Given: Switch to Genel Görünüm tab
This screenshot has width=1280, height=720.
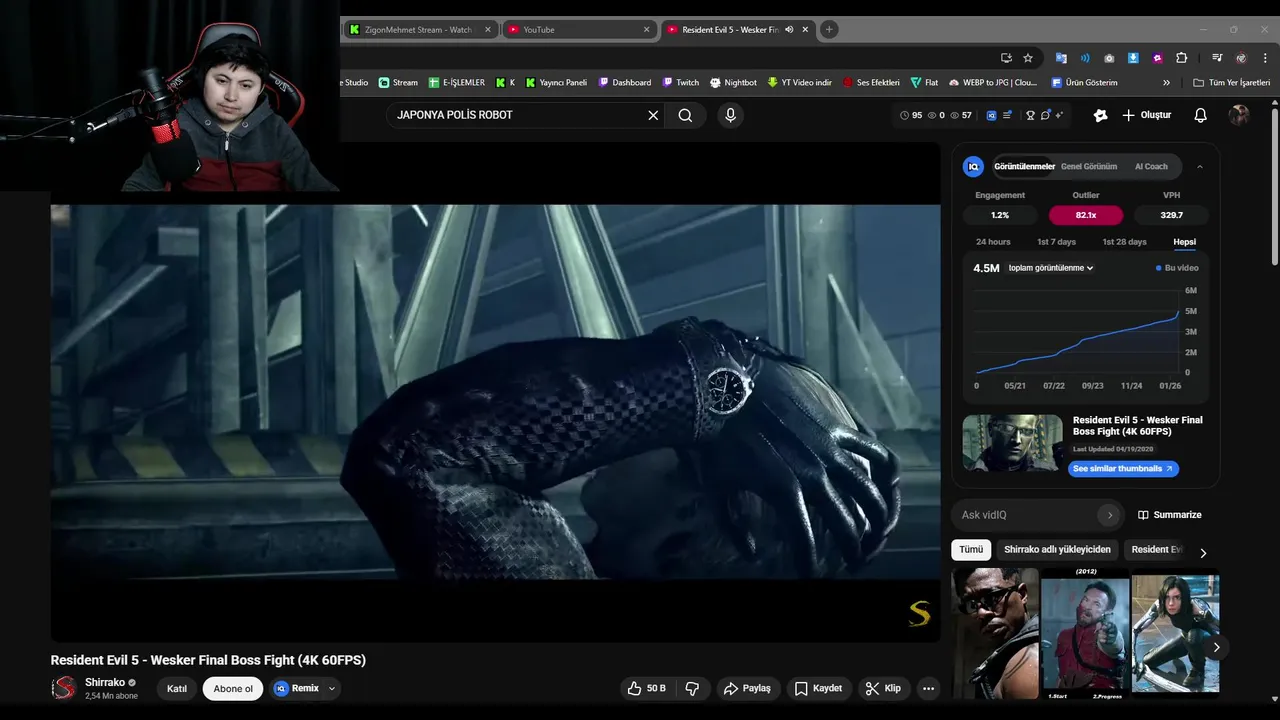Looking at the screenshot, I should 1089,167.
